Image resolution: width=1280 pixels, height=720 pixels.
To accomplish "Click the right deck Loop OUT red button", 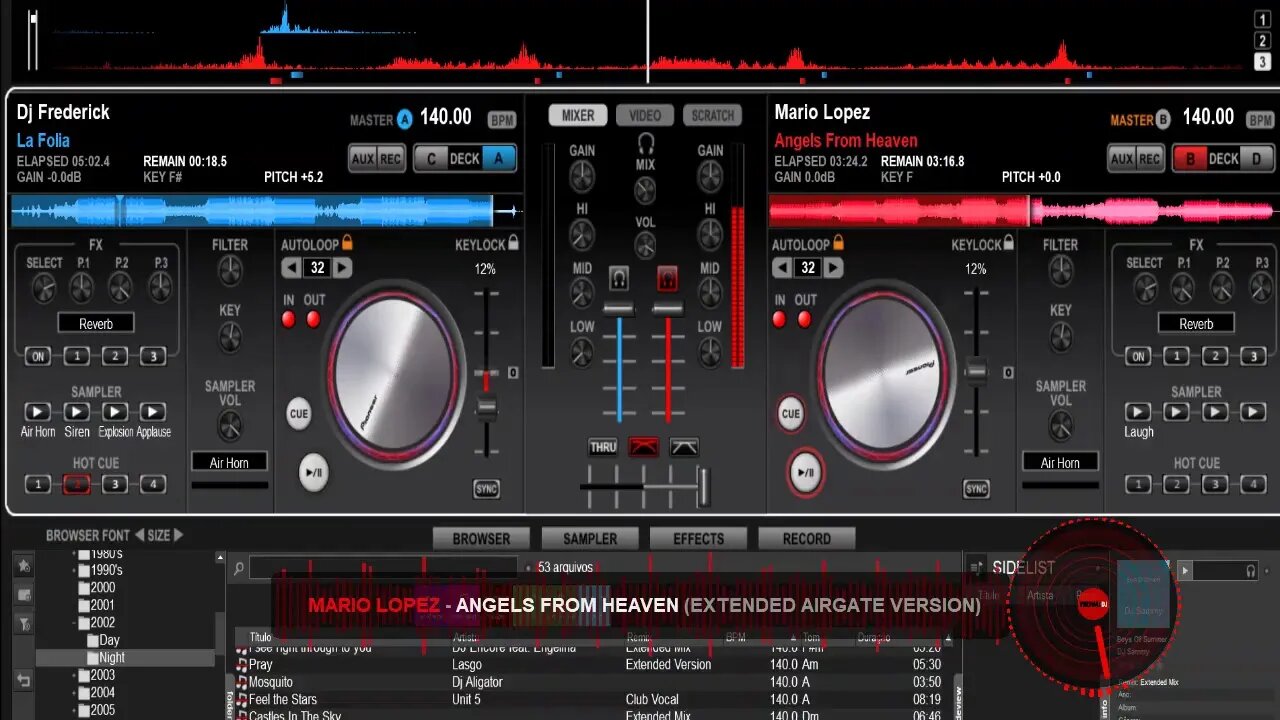I will click(804, 319).
